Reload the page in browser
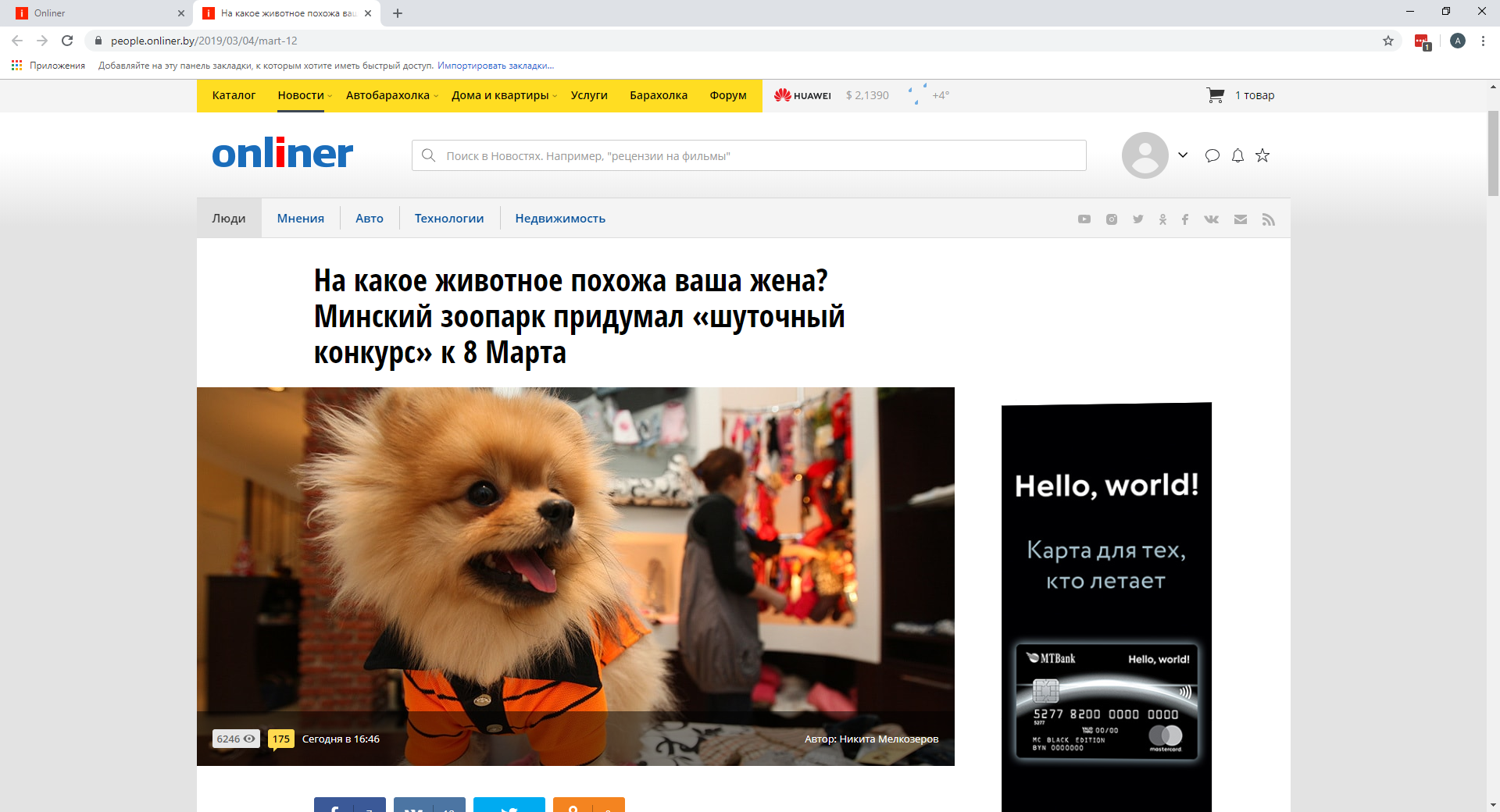The image size is (1500, 812). 67,41
